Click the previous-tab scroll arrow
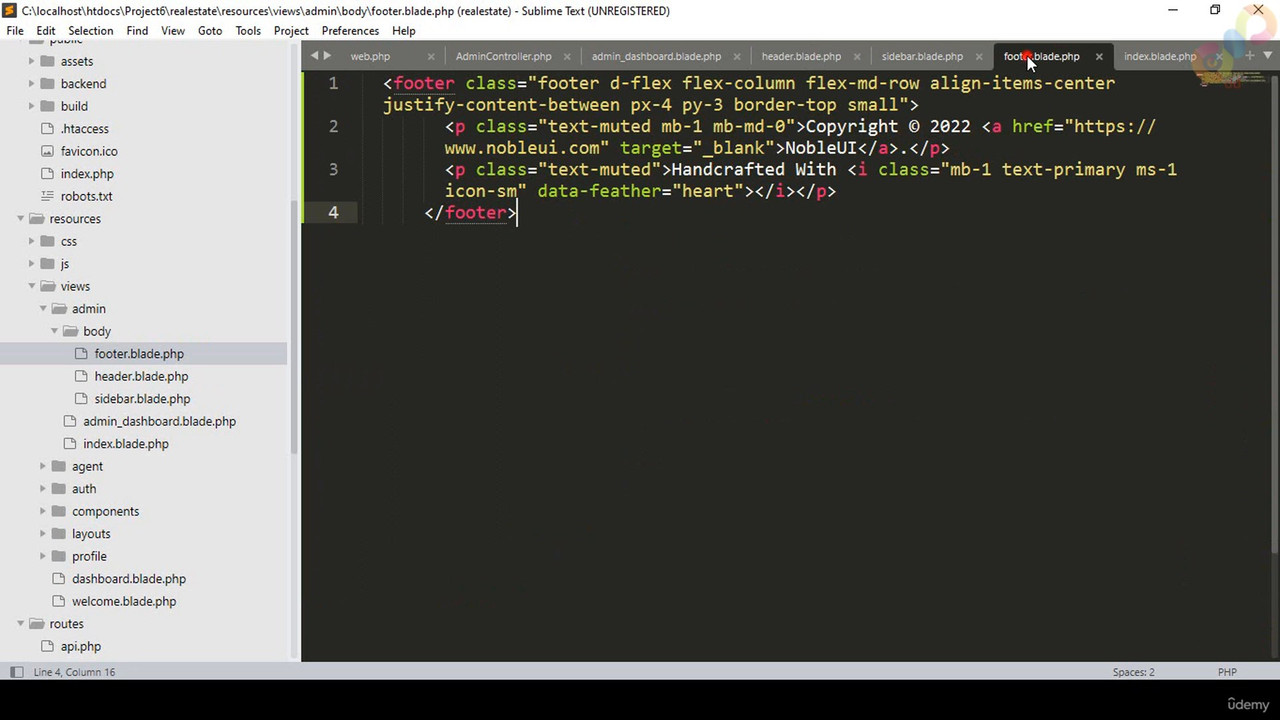This screenshot has width=1280, height=720. (x=314, y=56)
